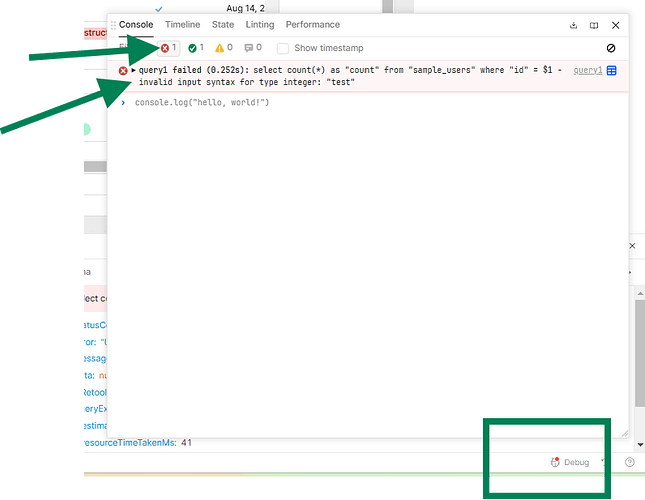Filter console by log messages

point(252,48)
